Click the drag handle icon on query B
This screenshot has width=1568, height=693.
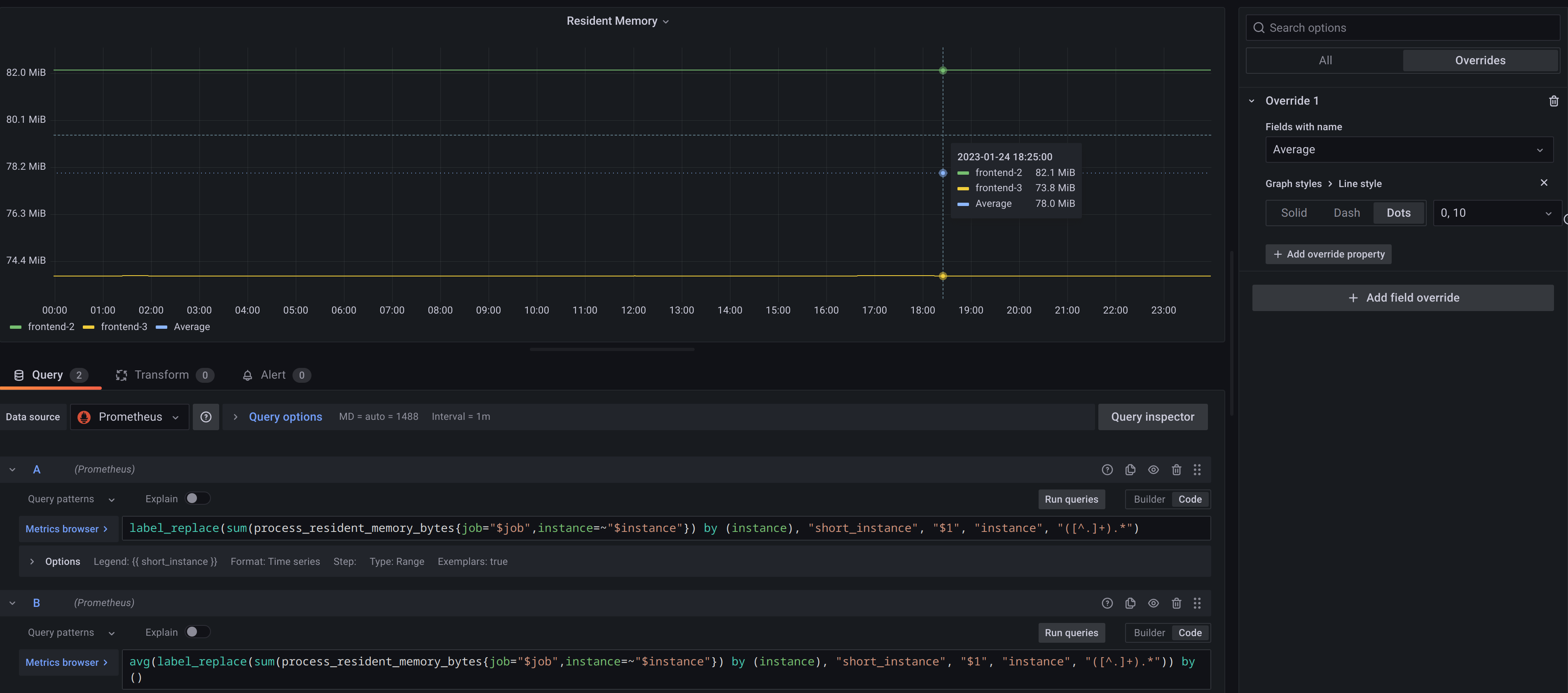tap(1197, 603)
